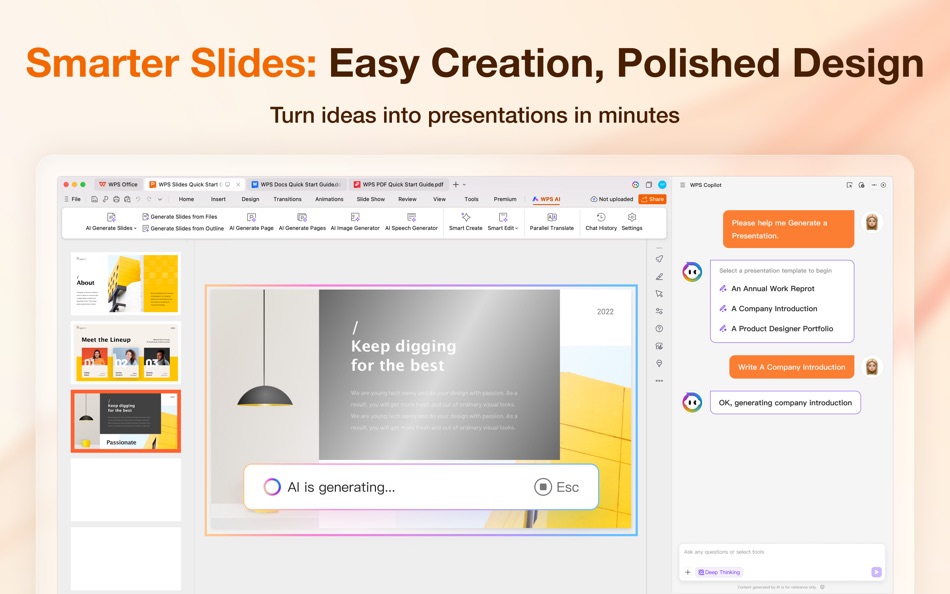Click the pen icon in side toolbar
The image size is (950, 594).
[659, 276]
